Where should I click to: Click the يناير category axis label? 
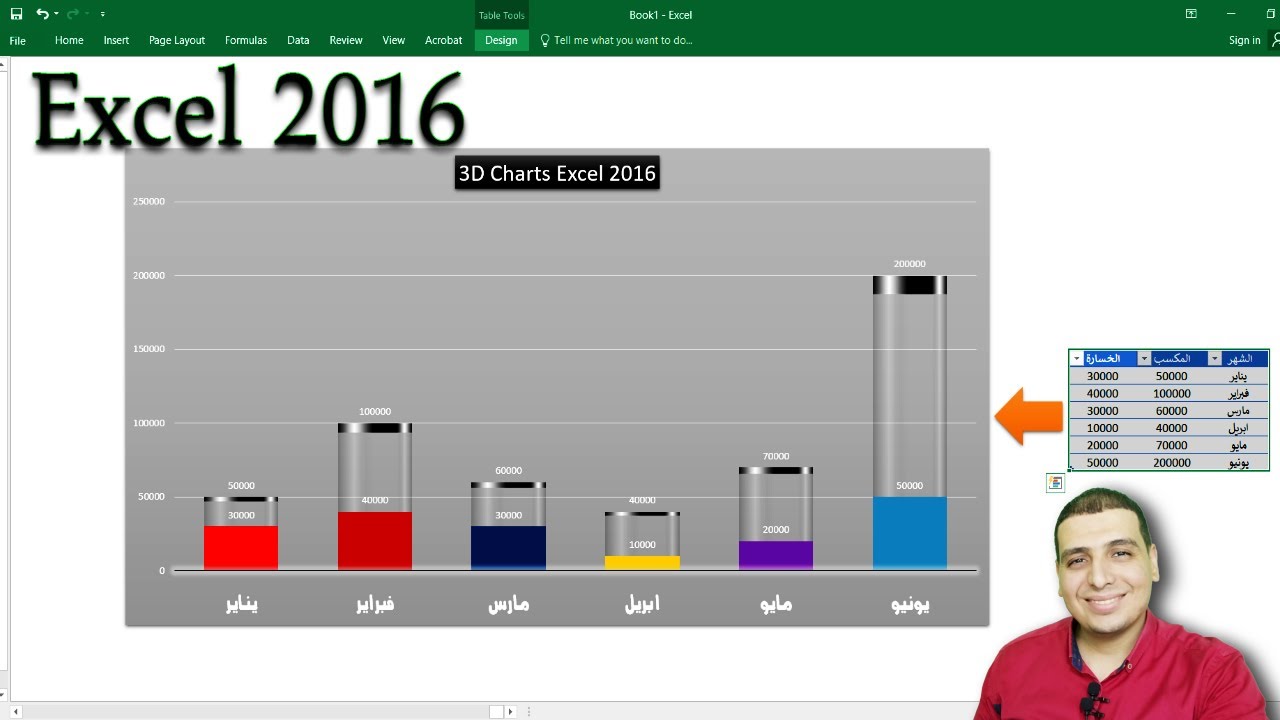pos(241,604)
